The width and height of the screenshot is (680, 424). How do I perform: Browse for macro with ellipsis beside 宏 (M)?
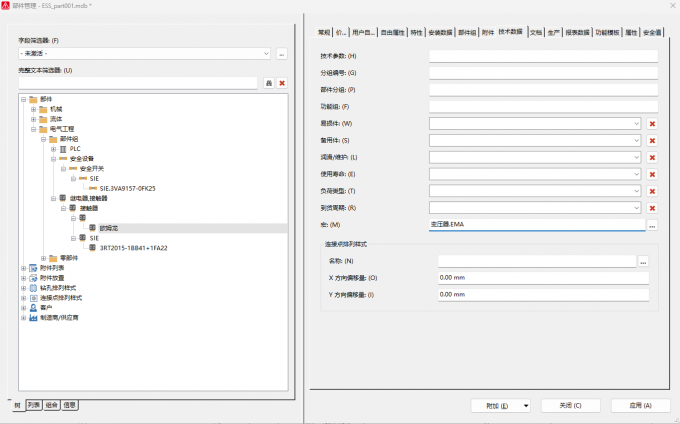pos(652,225)
